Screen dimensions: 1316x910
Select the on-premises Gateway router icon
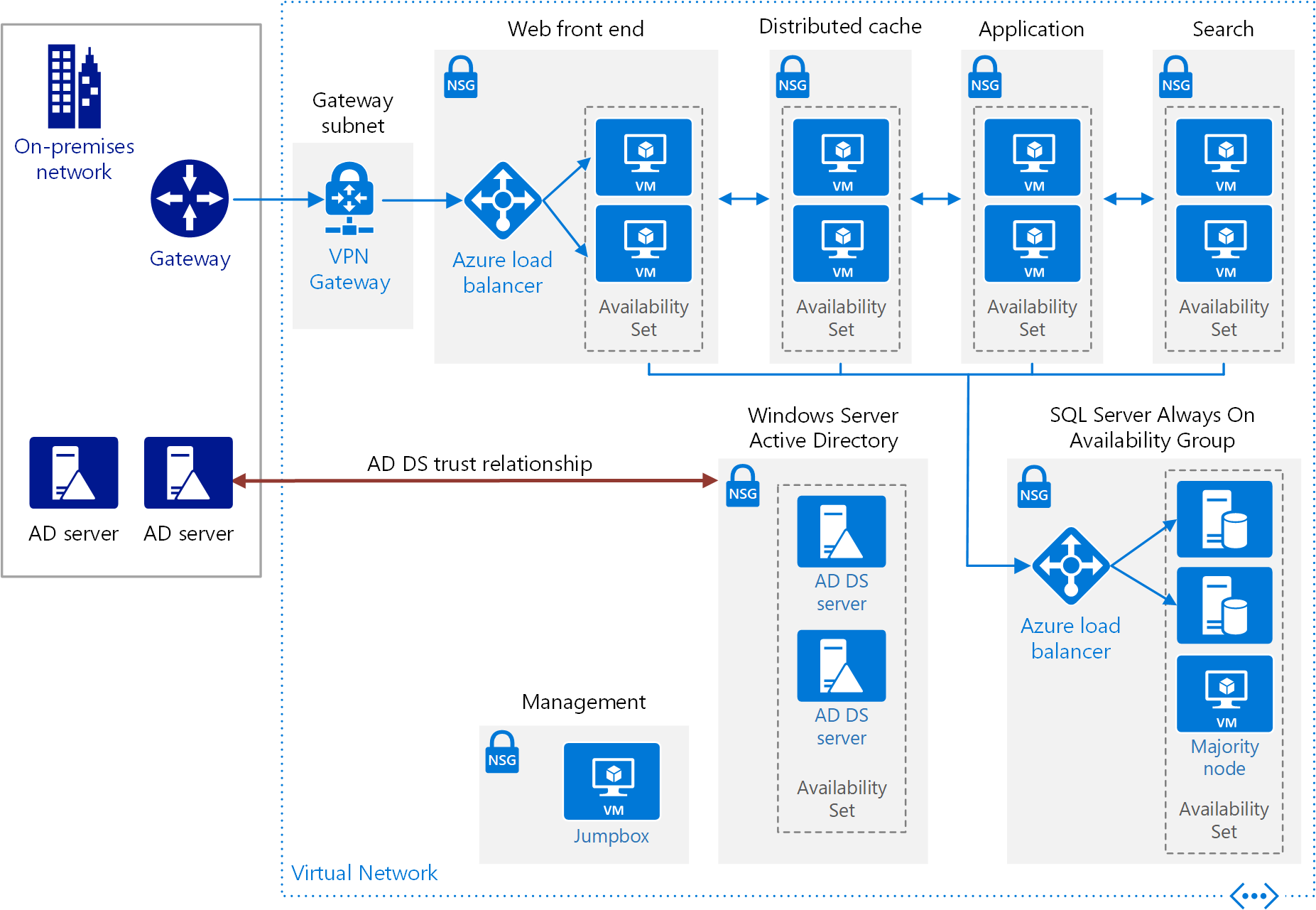189,200
